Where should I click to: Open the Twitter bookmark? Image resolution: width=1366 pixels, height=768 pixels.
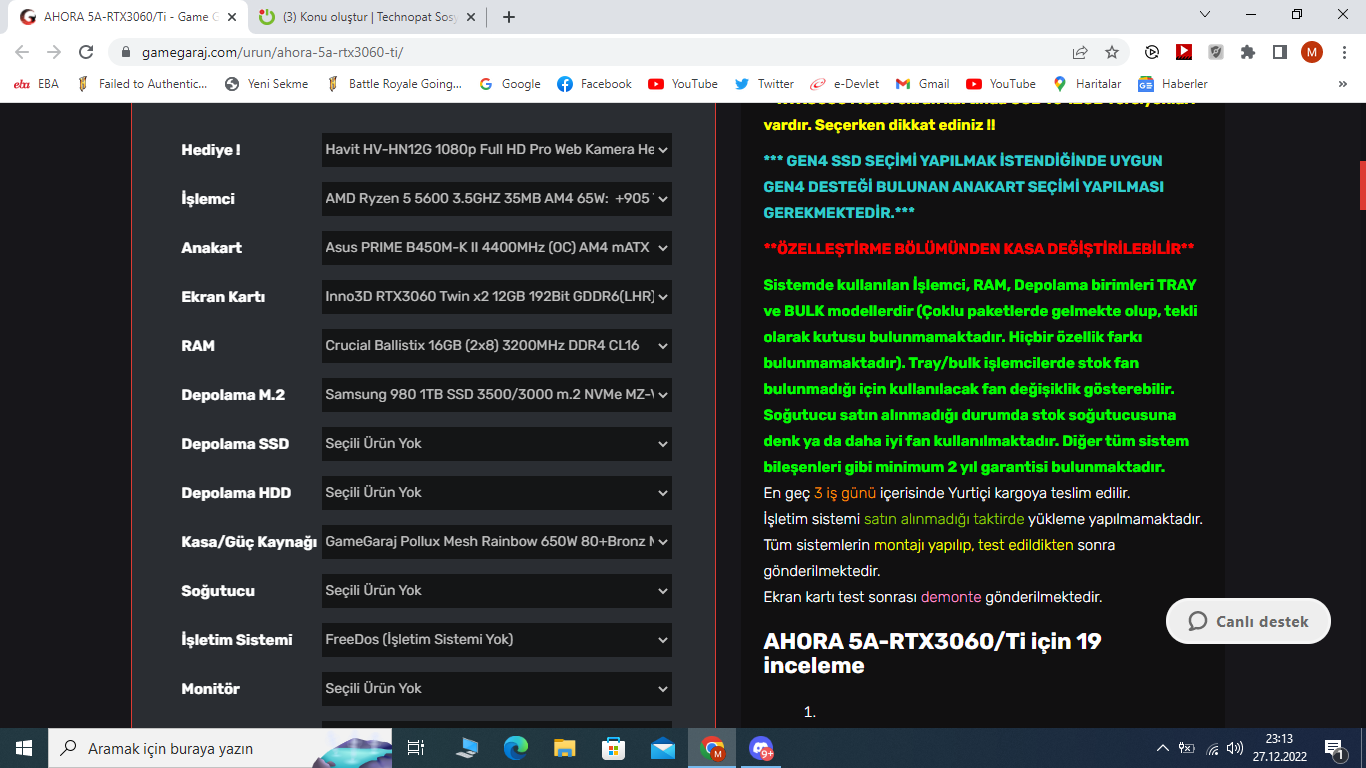764,84
